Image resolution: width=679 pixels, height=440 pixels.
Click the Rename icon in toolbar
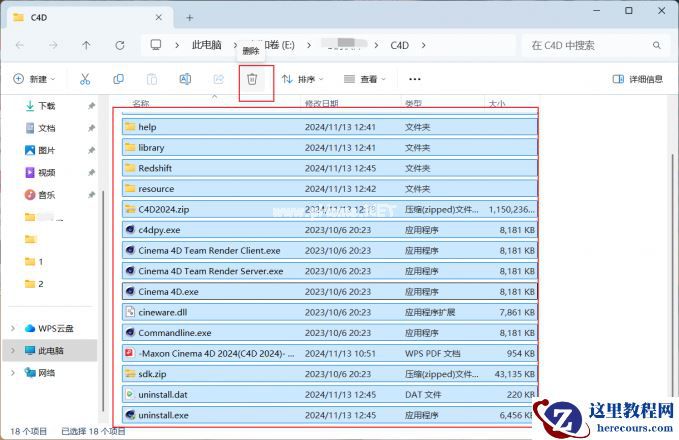click(x=185, y=79)
